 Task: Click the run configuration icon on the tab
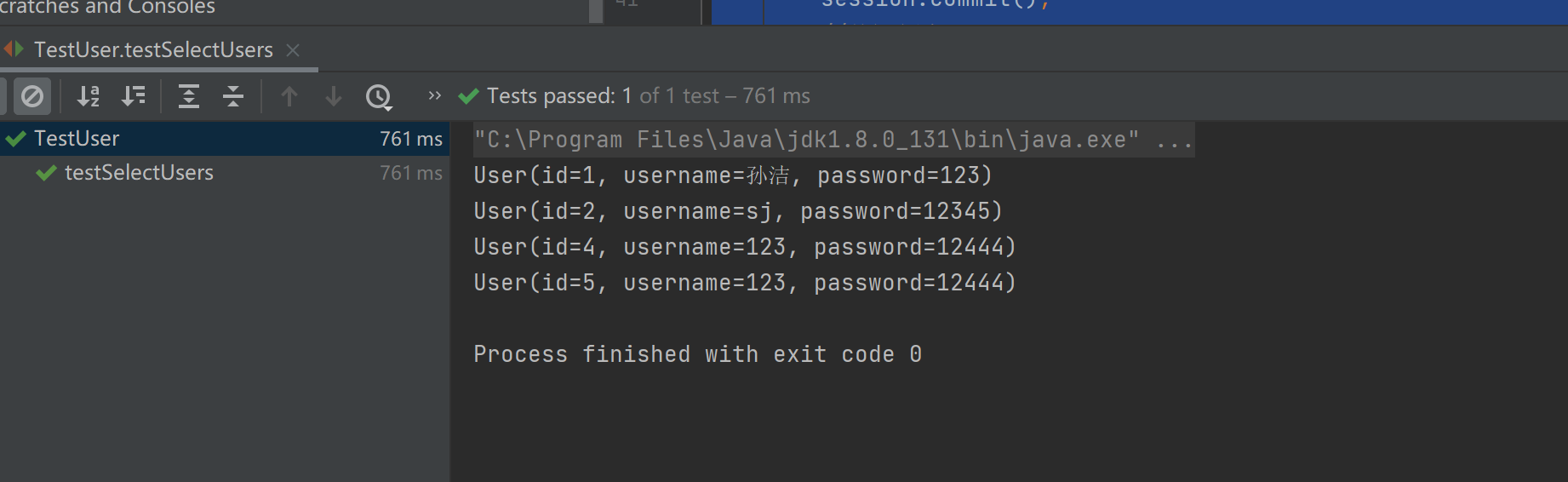tap(14, 49)
